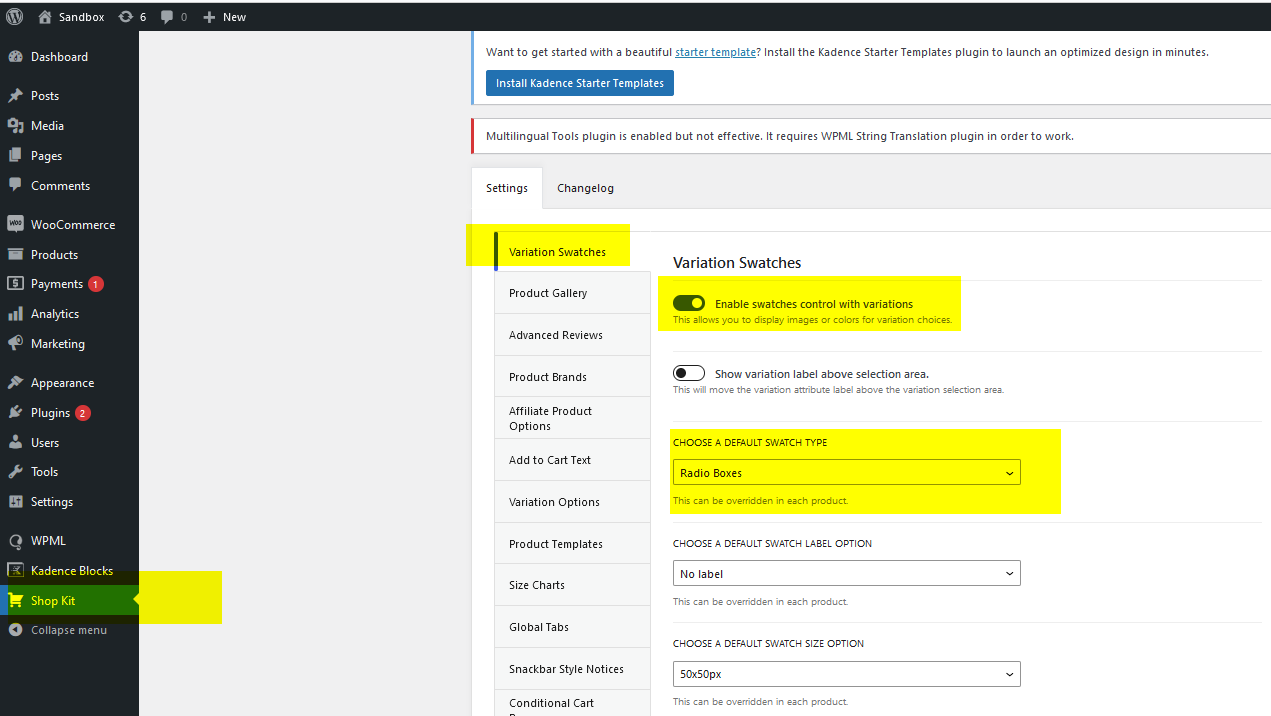
Task: Click the Dashboard gauge icon
Action: 15,57
